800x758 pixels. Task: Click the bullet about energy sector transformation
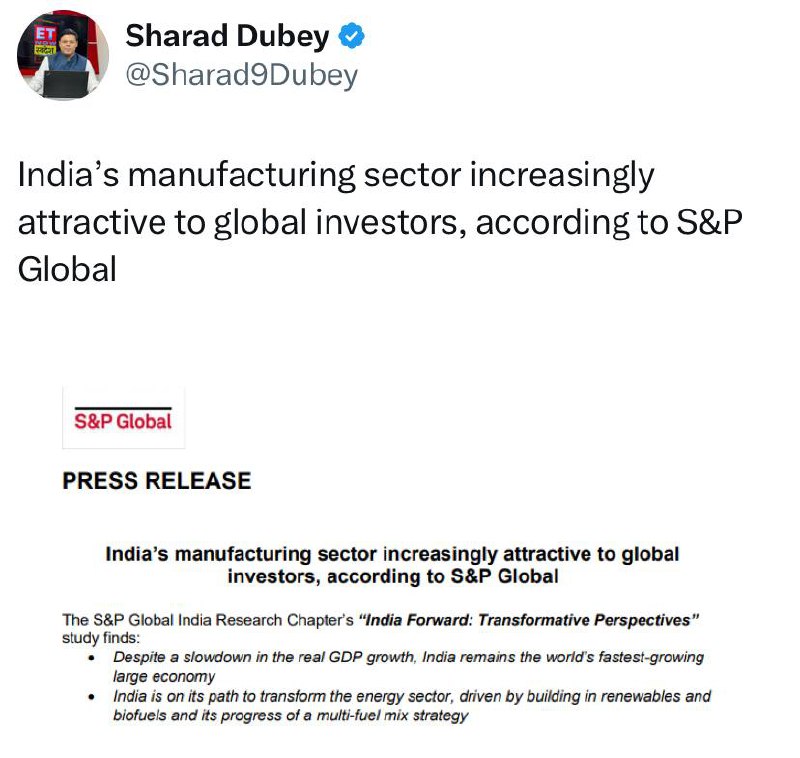(412, 705)
